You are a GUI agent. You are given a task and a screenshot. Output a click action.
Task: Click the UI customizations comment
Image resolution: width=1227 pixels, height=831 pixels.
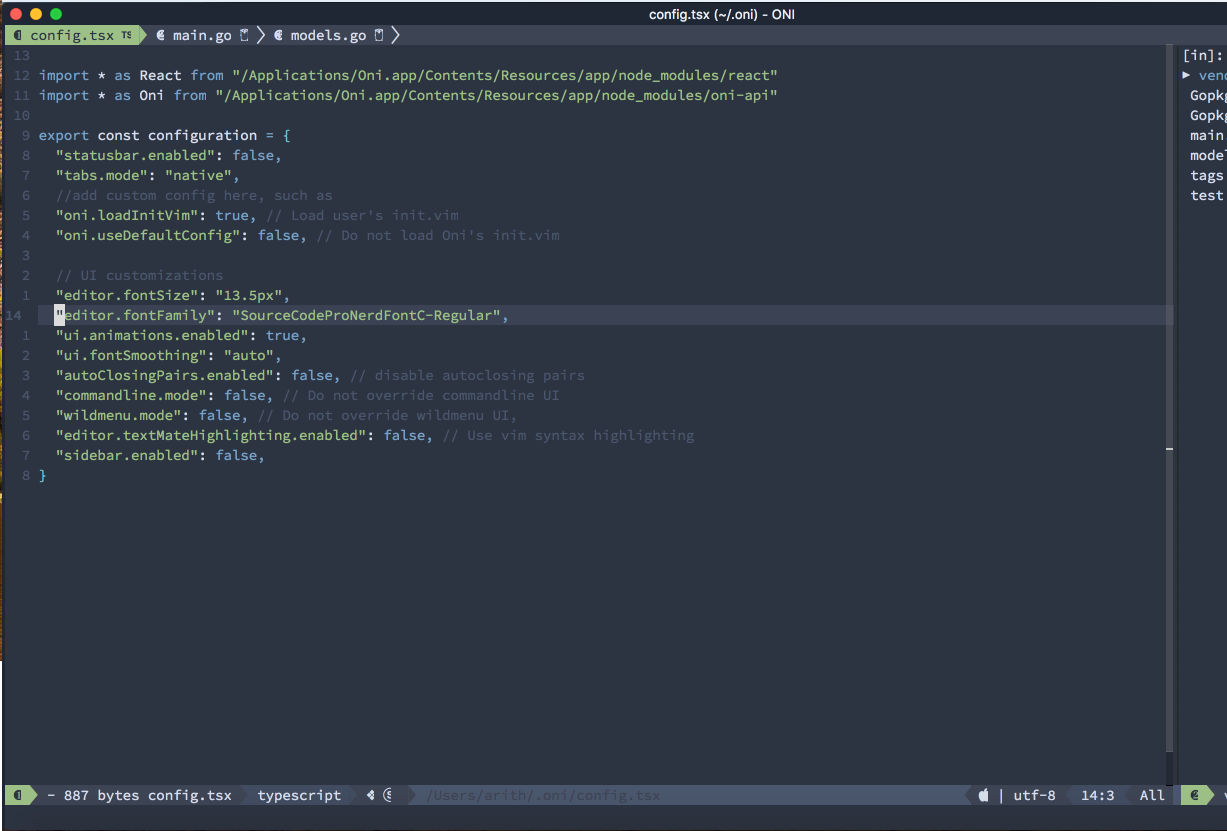140,275
